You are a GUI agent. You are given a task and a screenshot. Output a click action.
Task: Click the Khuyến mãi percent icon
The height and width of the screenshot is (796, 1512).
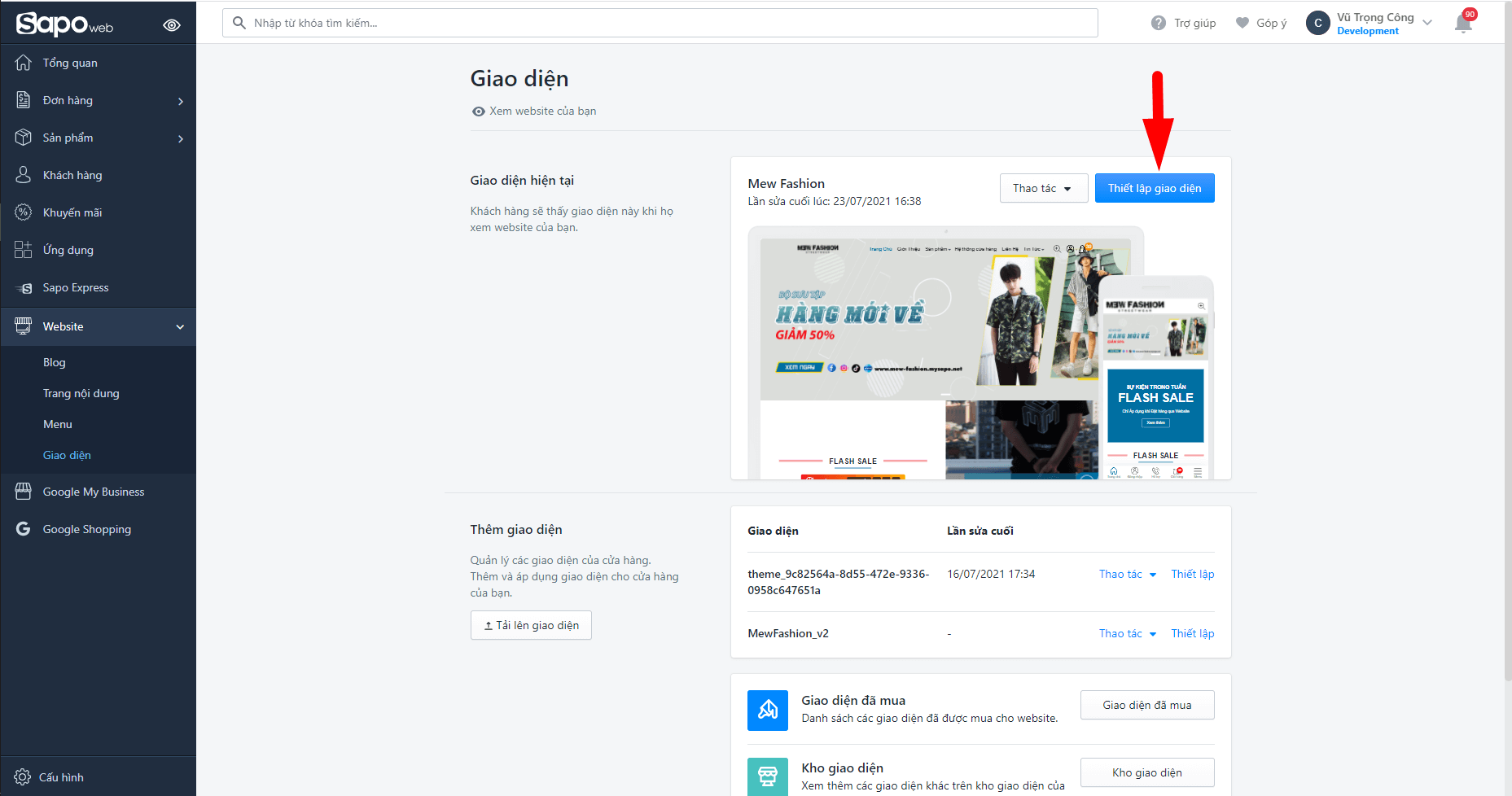(24, 212)
